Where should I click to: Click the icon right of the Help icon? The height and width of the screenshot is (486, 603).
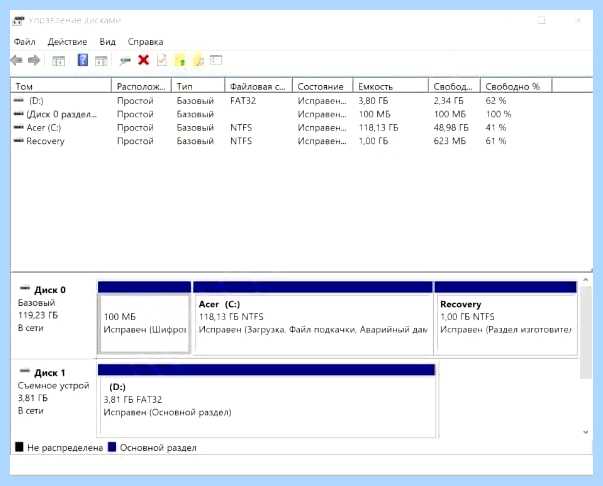pyautogui.click(x=101, y=60)
